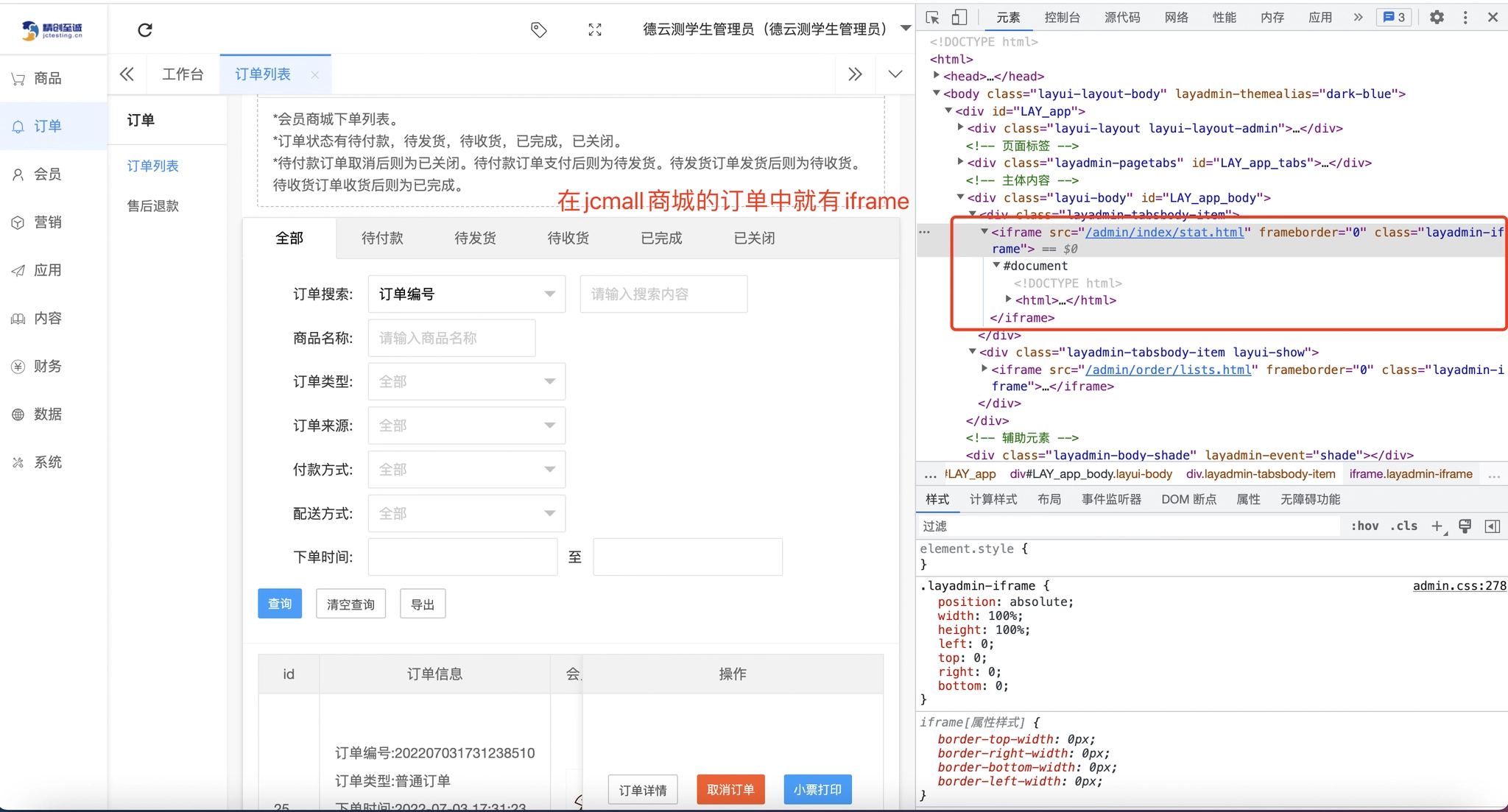Collapse the iframe stat.html node
This screenshot has width=1508, height=812.
(984, 231)
